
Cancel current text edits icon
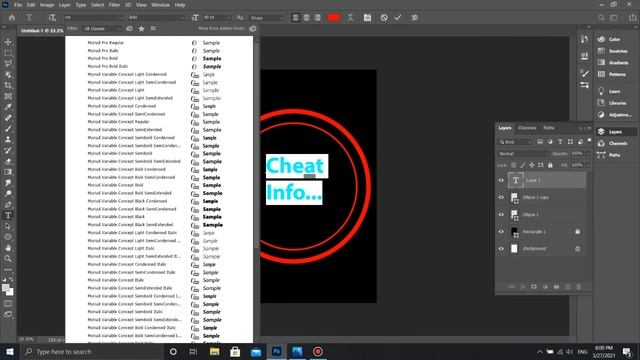point(384,18)
